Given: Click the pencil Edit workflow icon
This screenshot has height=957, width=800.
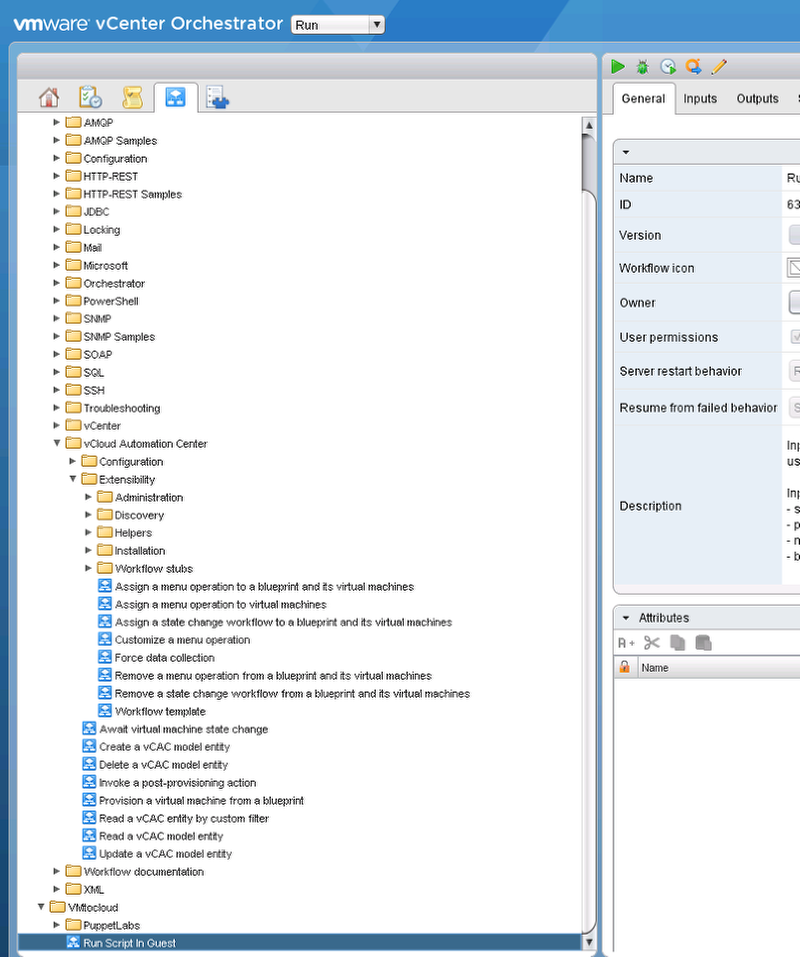Looking at the screenshot, I should pyautogui.click(x=719, y=67).
